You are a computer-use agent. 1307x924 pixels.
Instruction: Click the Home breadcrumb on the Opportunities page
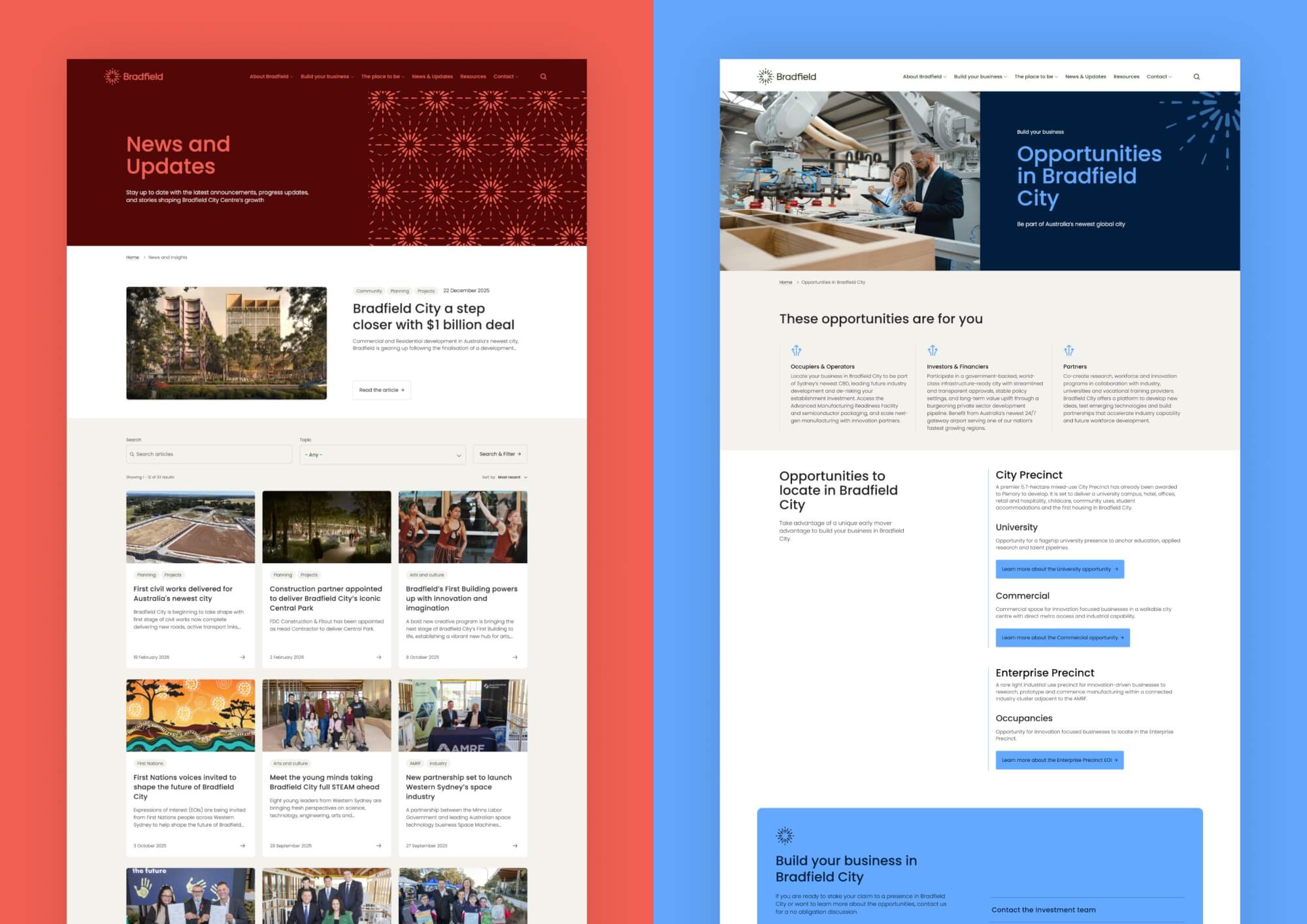(x=786, y=282)
